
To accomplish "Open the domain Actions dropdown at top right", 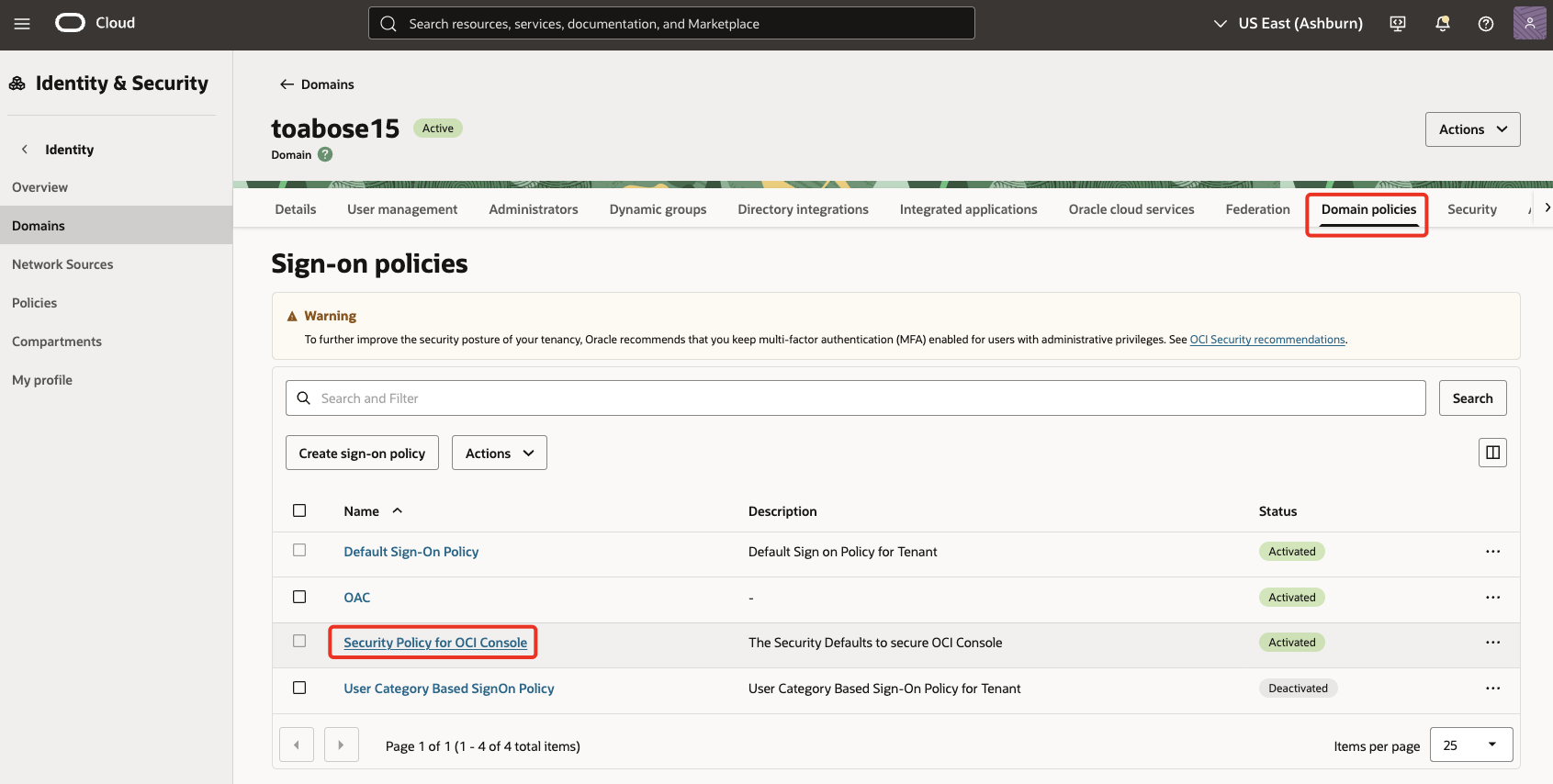I will tap(1472, 129).
